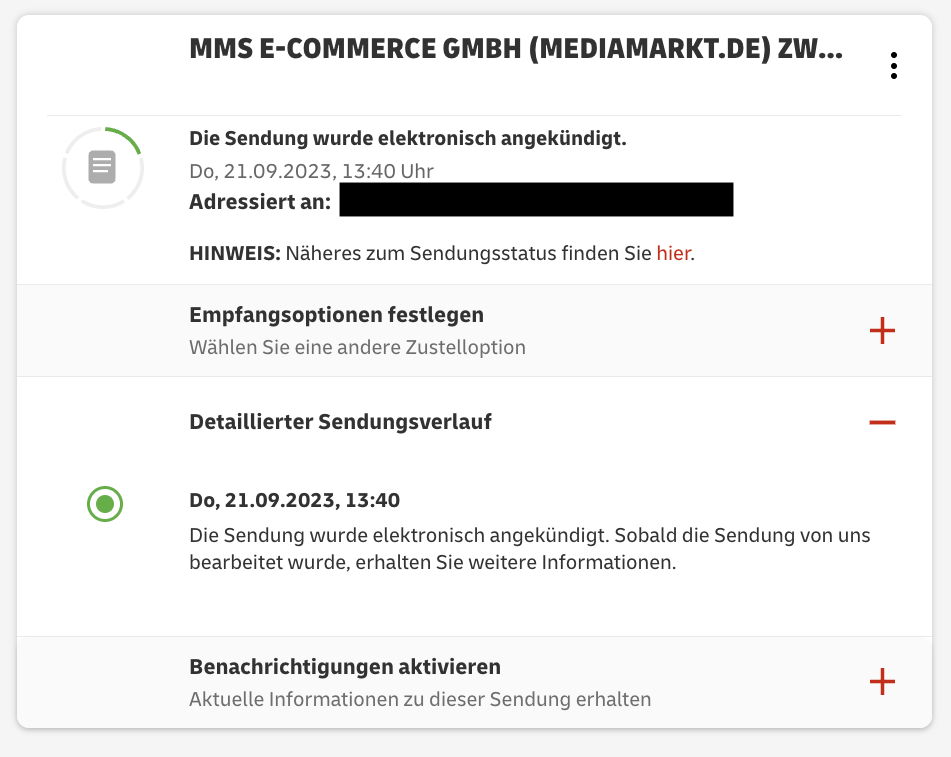This screenshot has height=757, width=951.
Task: Open the three-dot shipment options menu
Action: (x=893, y=66)
